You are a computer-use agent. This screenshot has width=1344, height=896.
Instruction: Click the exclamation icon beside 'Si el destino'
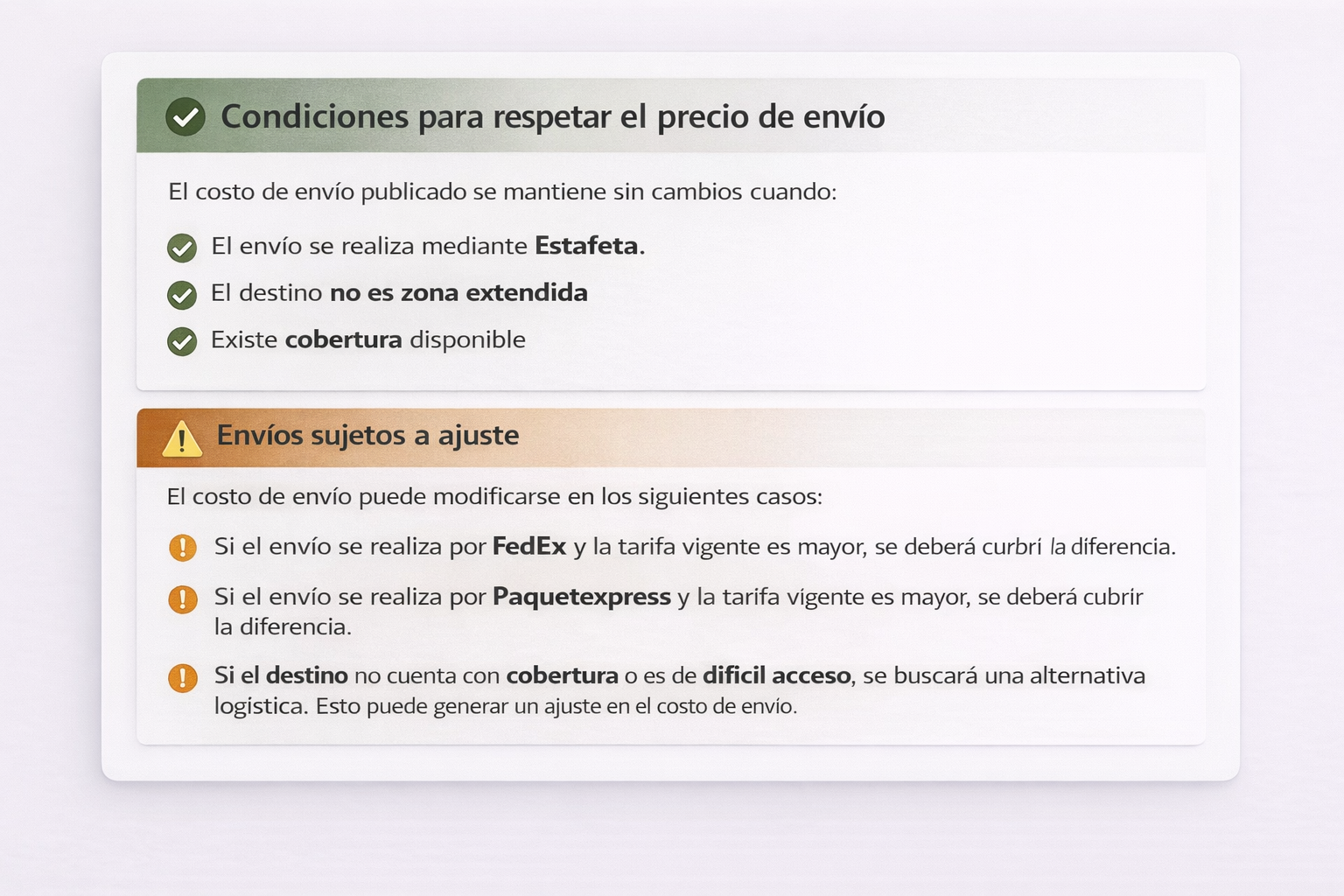182,677
